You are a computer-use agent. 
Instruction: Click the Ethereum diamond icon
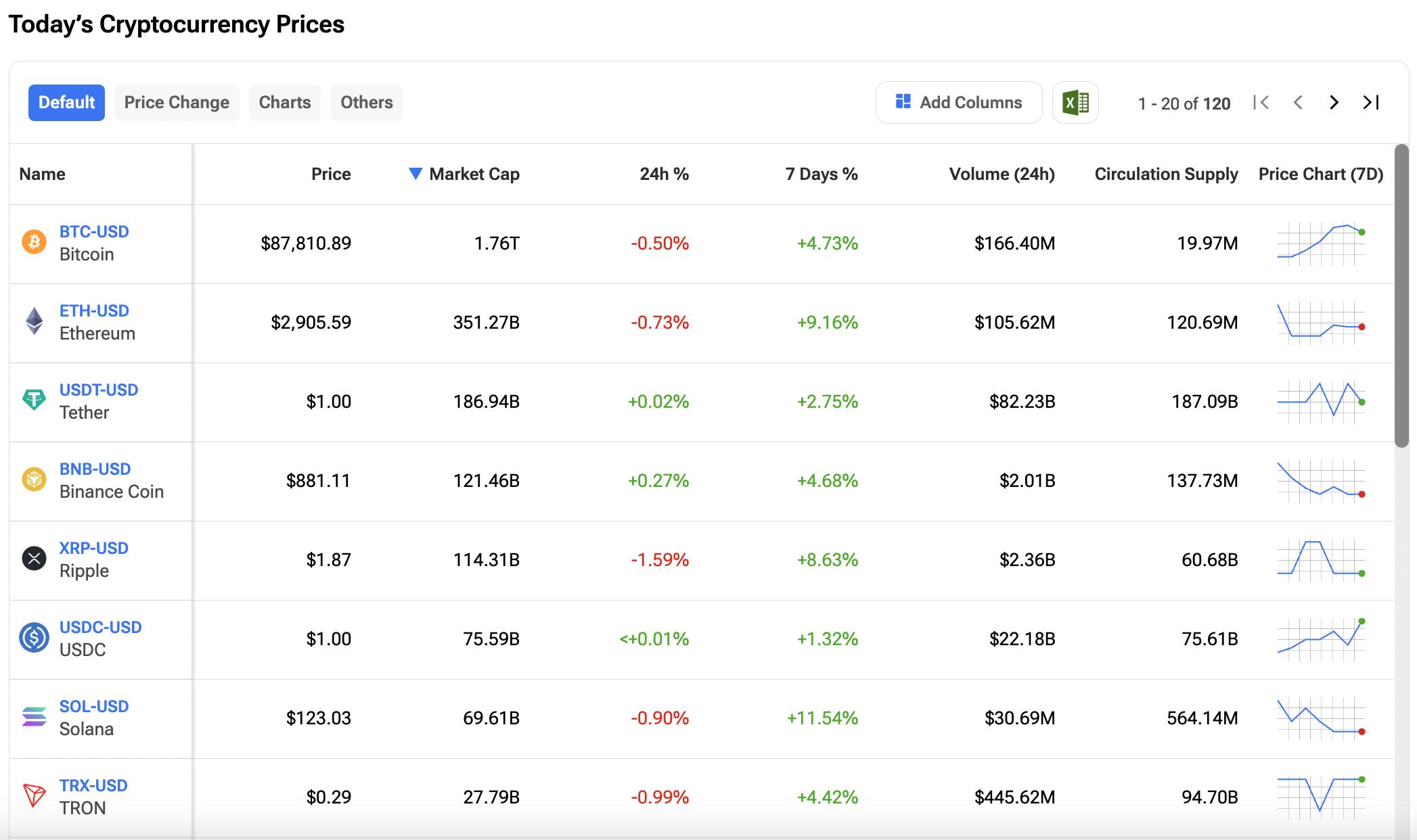click(32, 321)
